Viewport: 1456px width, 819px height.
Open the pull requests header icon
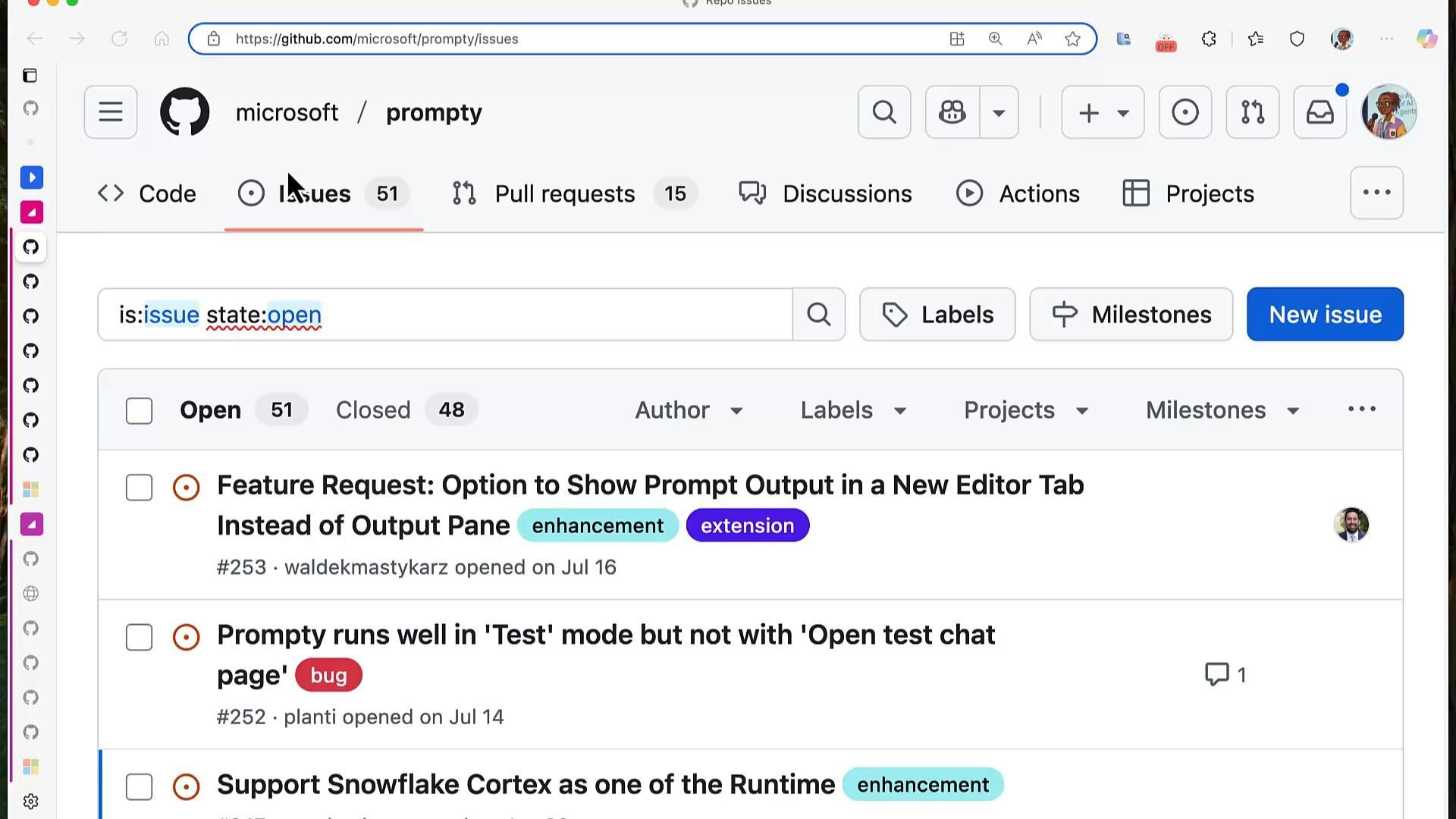(1252, 112)
